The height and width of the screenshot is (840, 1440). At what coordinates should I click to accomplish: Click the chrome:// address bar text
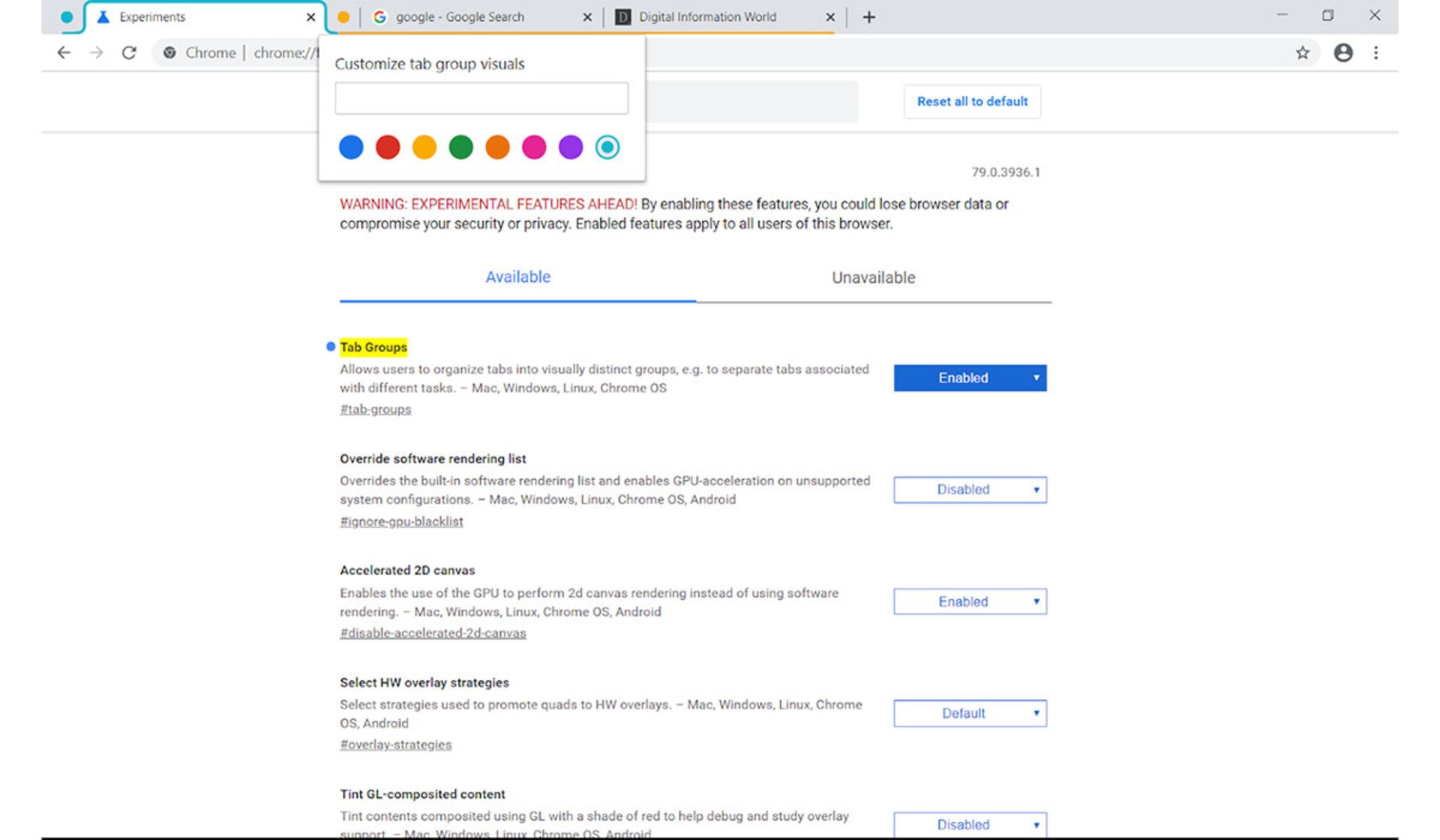click(286, 52)
